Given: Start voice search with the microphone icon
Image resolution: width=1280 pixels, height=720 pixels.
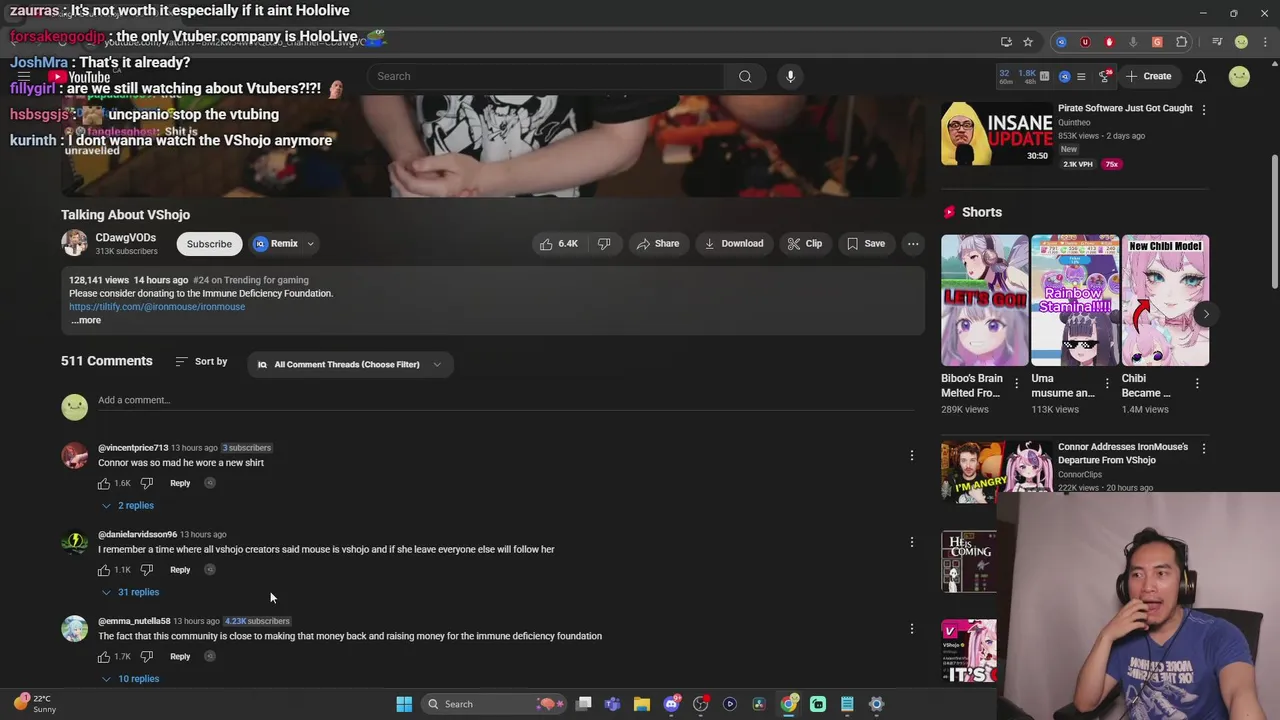Looking at the screenshot, I should click(790, 76).
